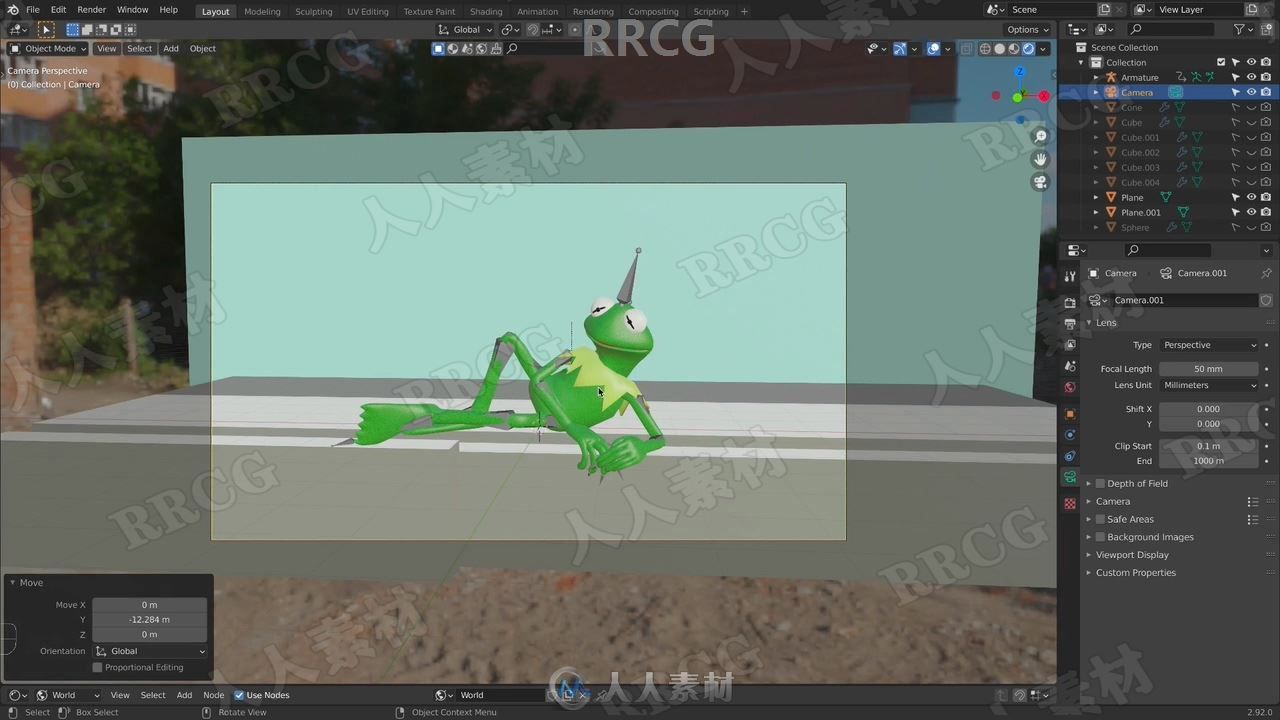
Task: Click the Node menu in shader editor header
Action: click(x=214, y=695)
